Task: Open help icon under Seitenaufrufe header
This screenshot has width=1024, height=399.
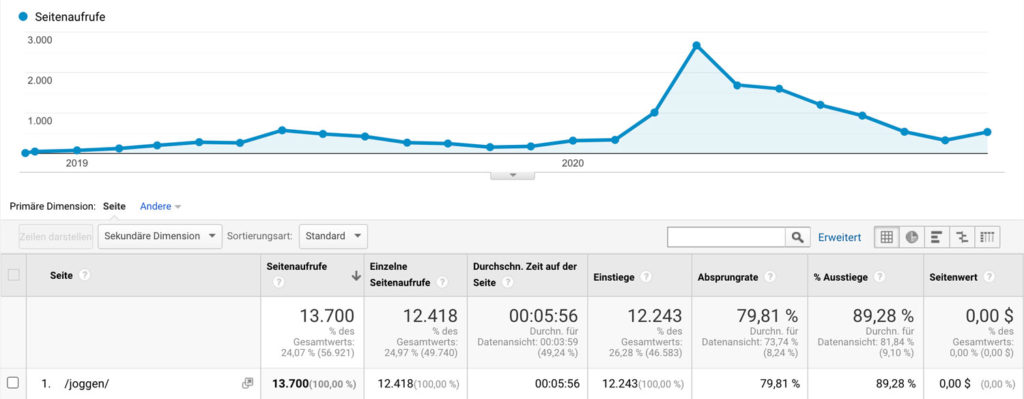Action: pyautogui.click(x=279, y=283)
